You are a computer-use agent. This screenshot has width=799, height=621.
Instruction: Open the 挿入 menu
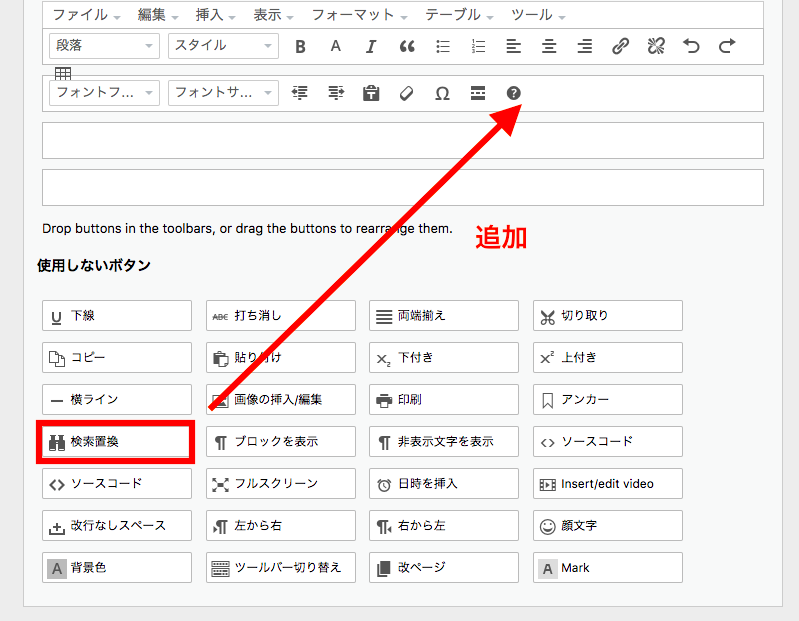[x=215, y=15]
